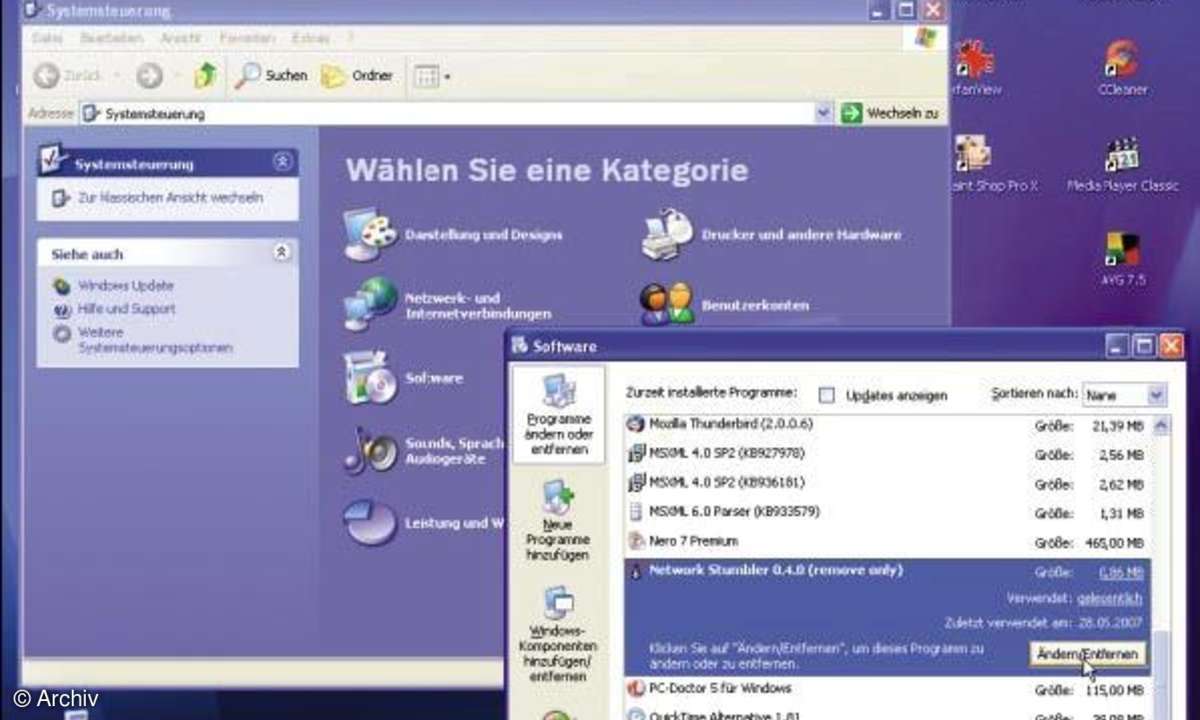Select Neue Programme hinzufügen sidebar icon
1200x720 pixels.
click(x=558, y=520)
